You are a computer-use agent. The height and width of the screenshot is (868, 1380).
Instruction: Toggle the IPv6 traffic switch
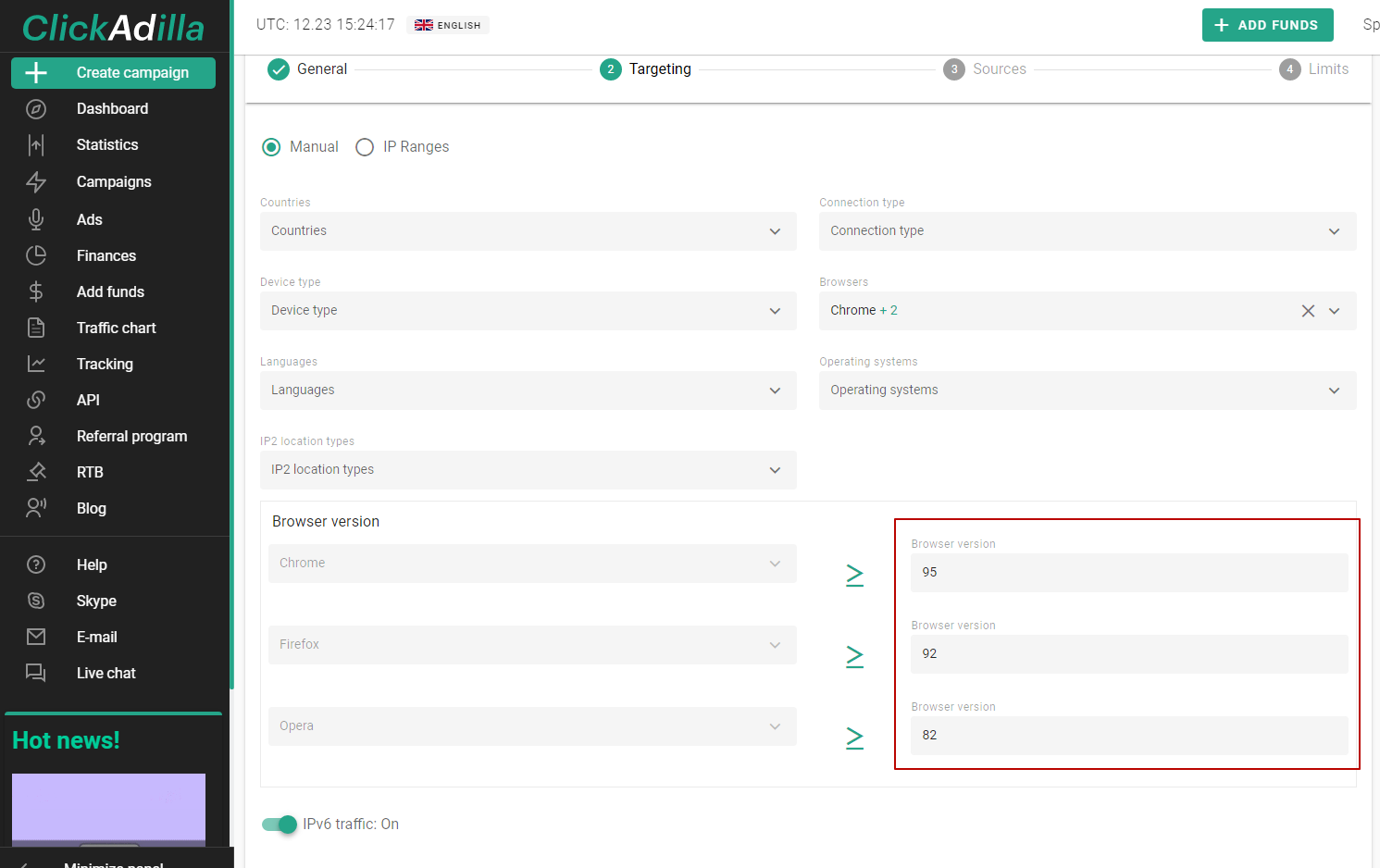tap(280, 824)
